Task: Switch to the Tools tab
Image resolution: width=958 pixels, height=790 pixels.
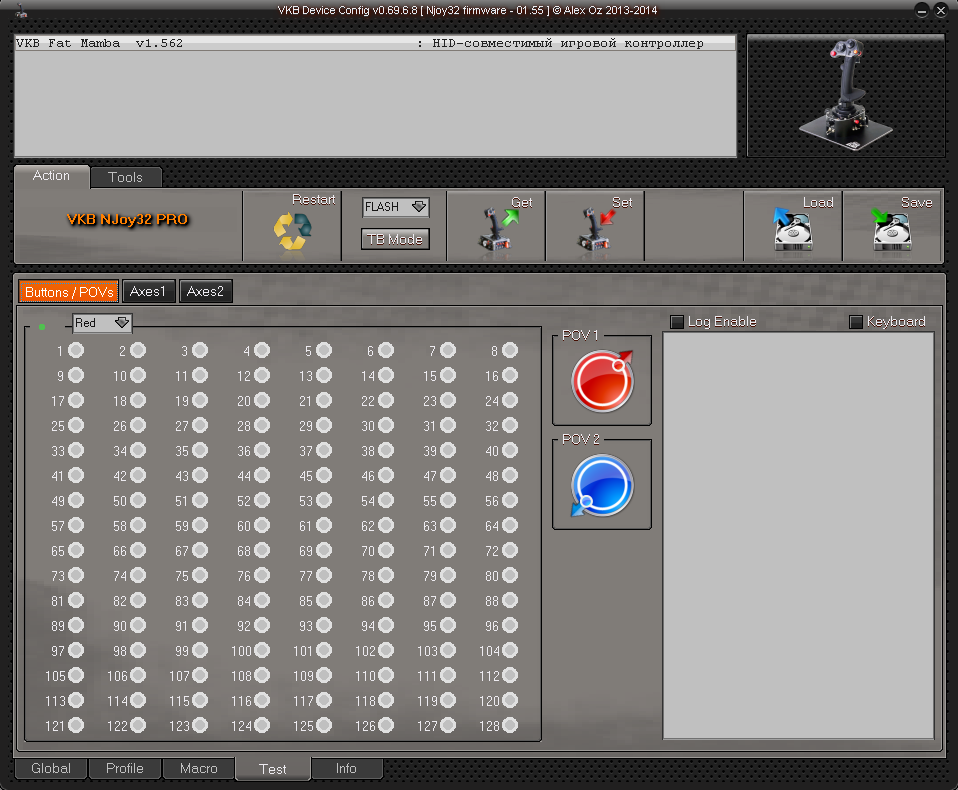Action: [x=125, y=177]
